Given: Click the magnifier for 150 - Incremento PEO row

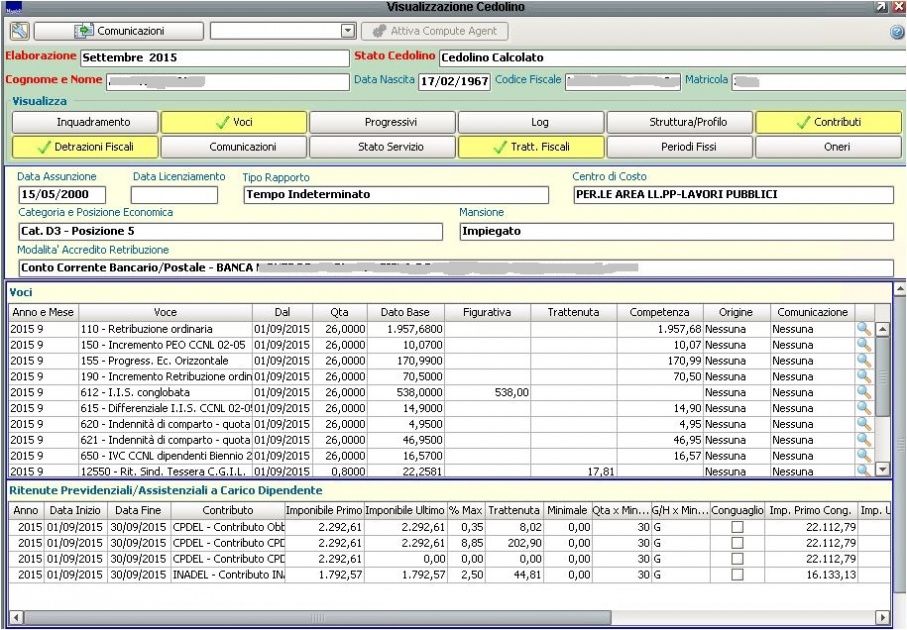Looking at the screenshot, I should coord(864,345).
